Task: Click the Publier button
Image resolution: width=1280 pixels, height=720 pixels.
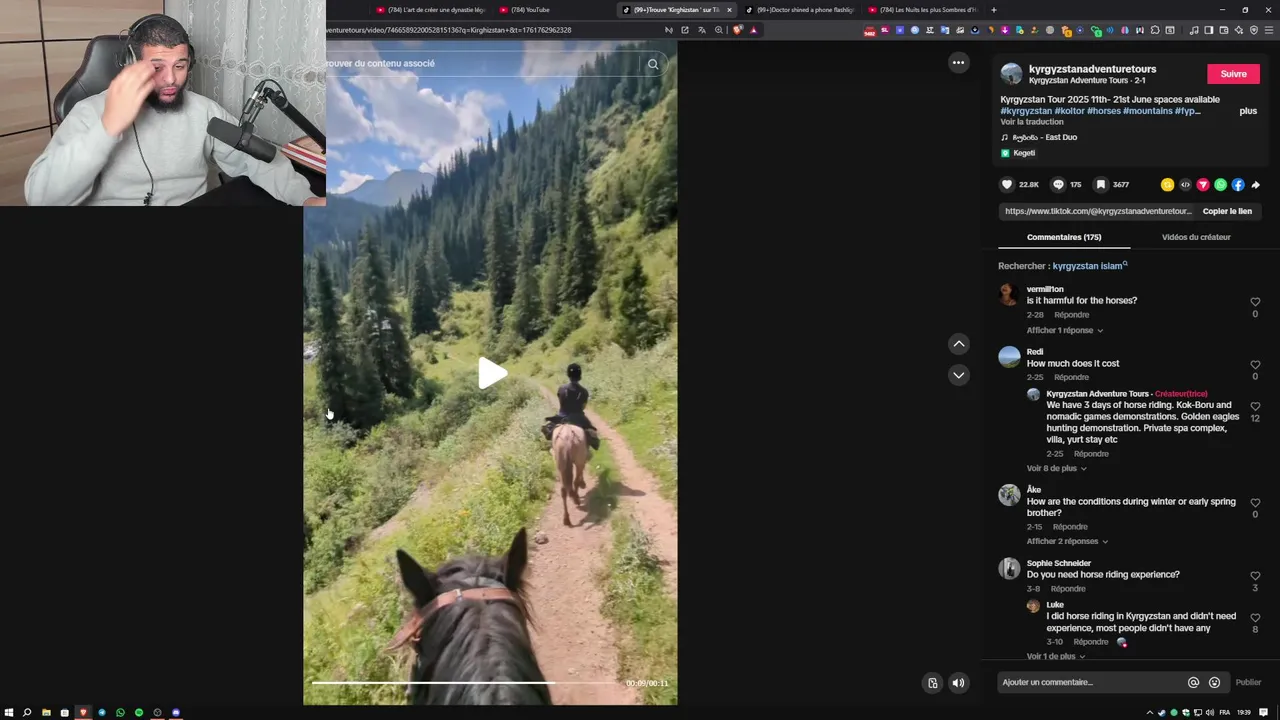Action: (1248, 682)
